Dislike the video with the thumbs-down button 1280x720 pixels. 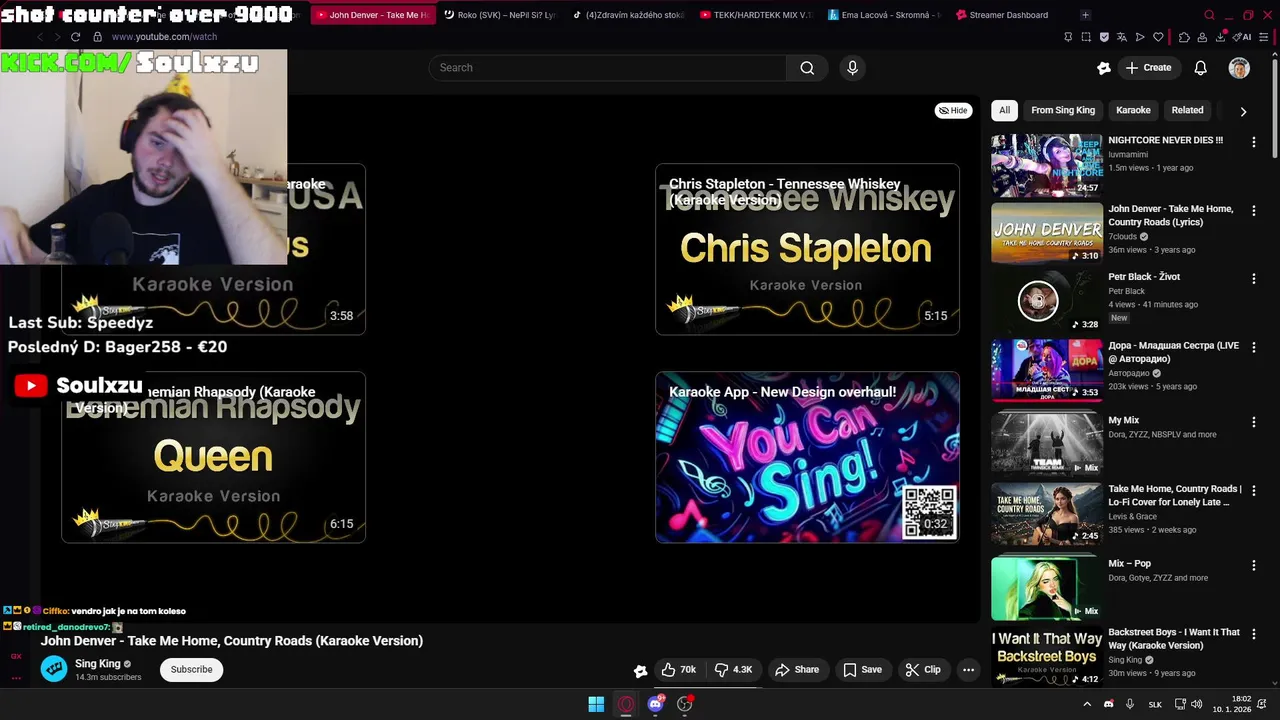734,670
